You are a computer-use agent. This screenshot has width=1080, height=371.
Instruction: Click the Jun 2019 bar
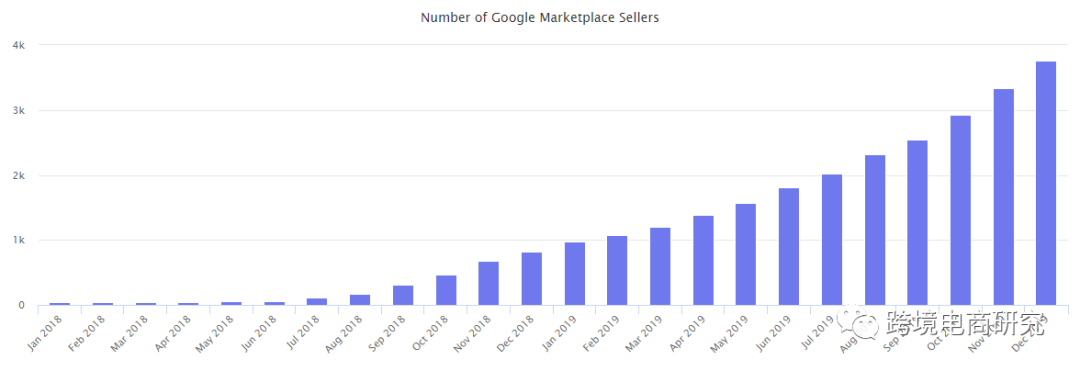tap(789, 247)
